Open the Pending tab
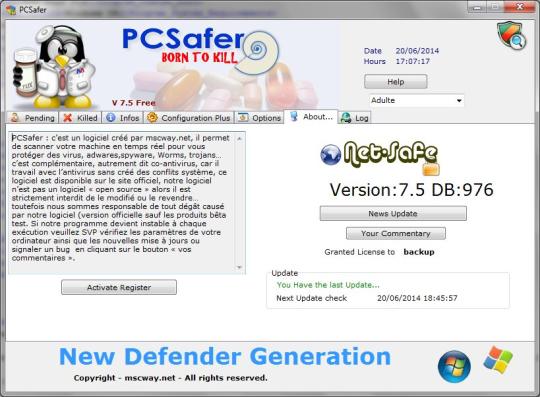 click(x=33, y=118)
